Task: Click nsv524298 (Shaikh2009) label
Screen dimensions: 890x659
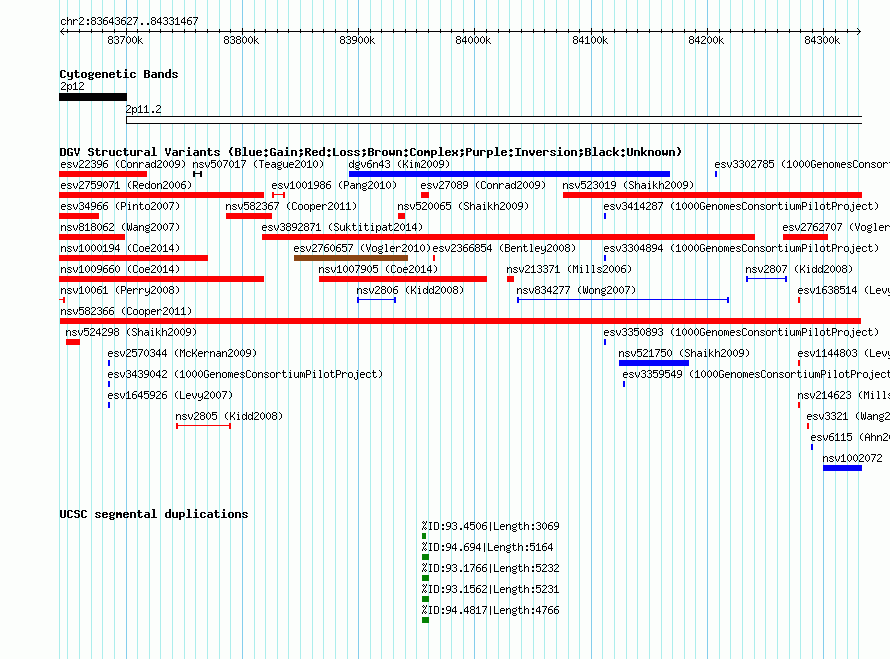Action: click(131, 332)
